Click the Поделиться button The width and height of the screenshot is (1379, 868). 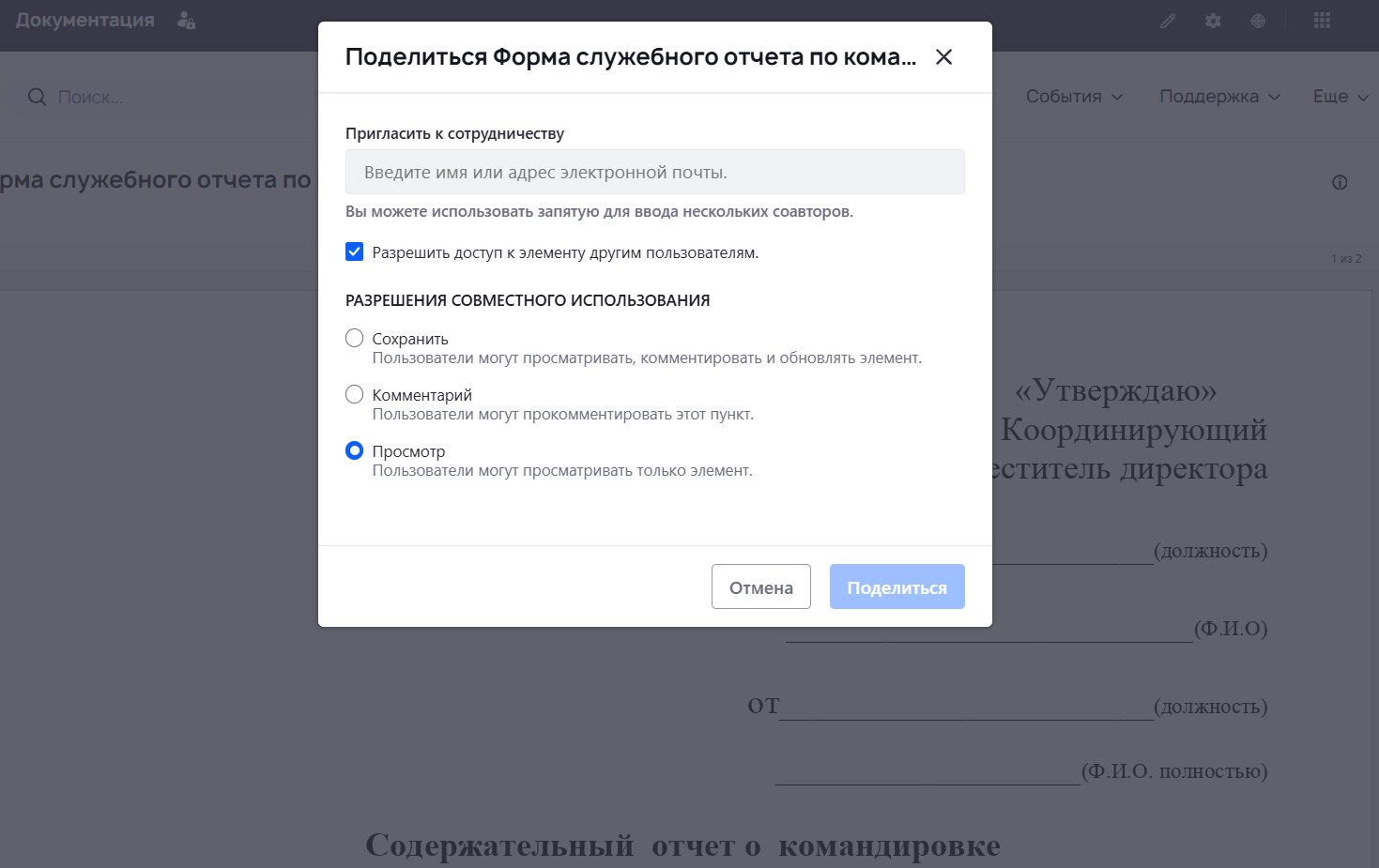click(x=896, y=586)
